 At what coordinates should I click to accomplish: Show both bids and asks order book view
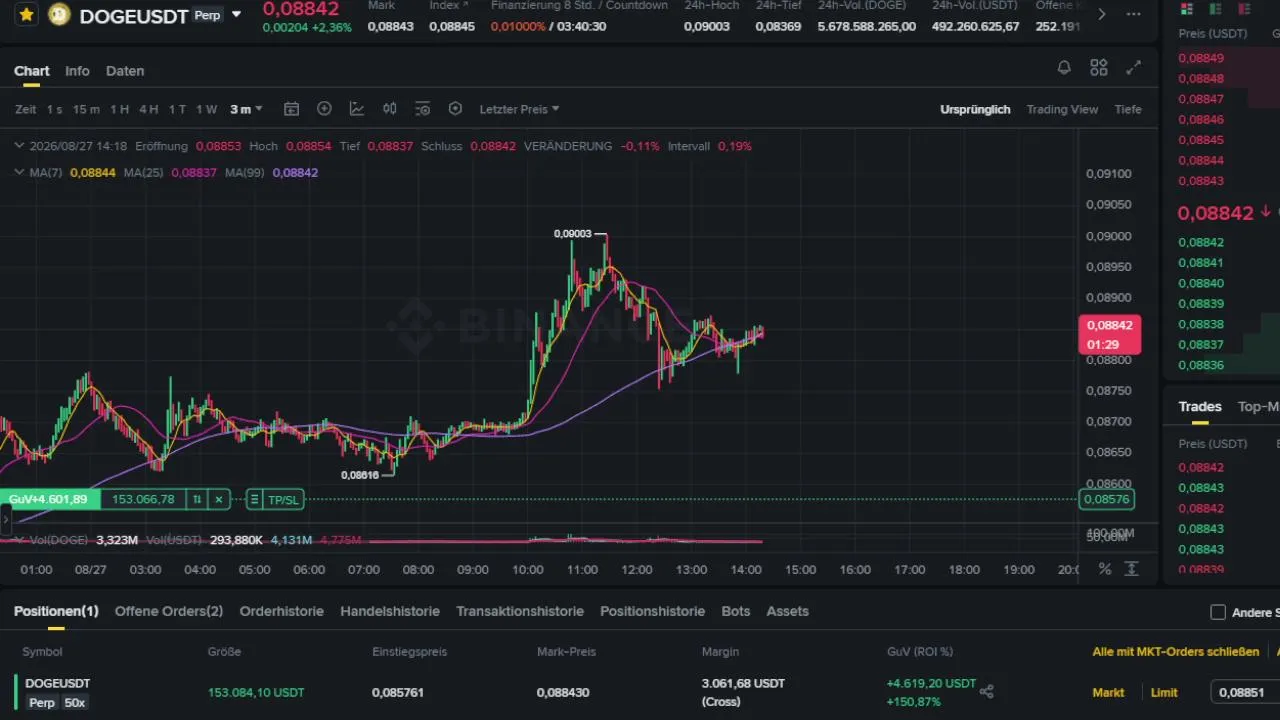tap(1187, 9)
